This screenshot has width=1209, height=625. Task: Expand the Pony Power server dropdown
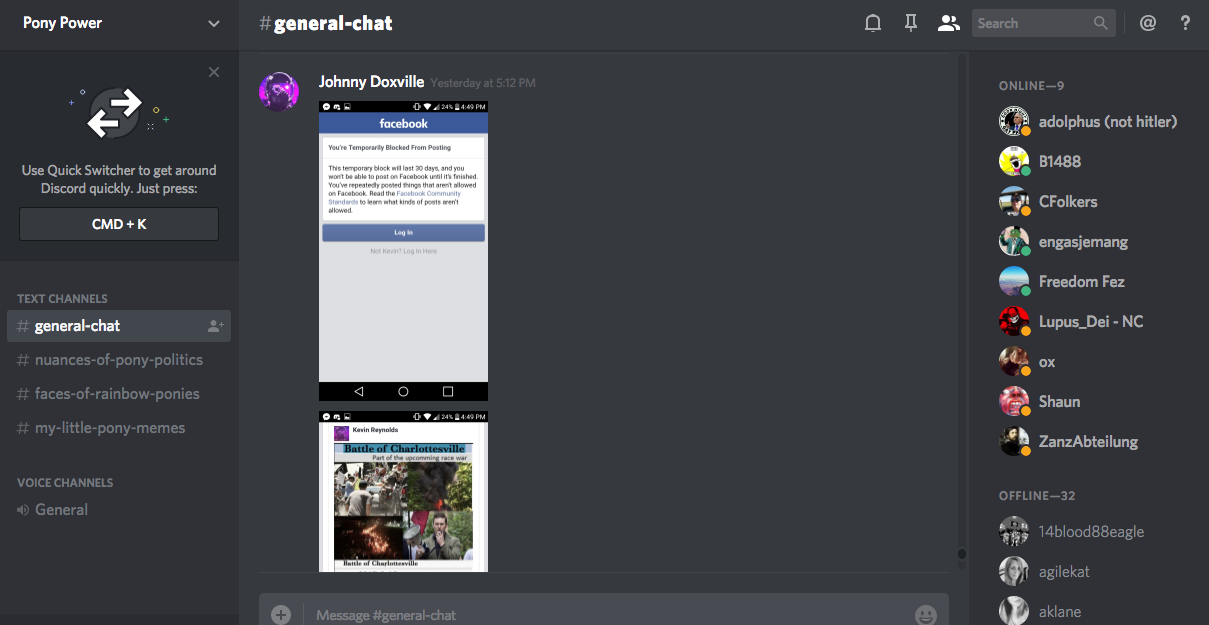[214, 24]
